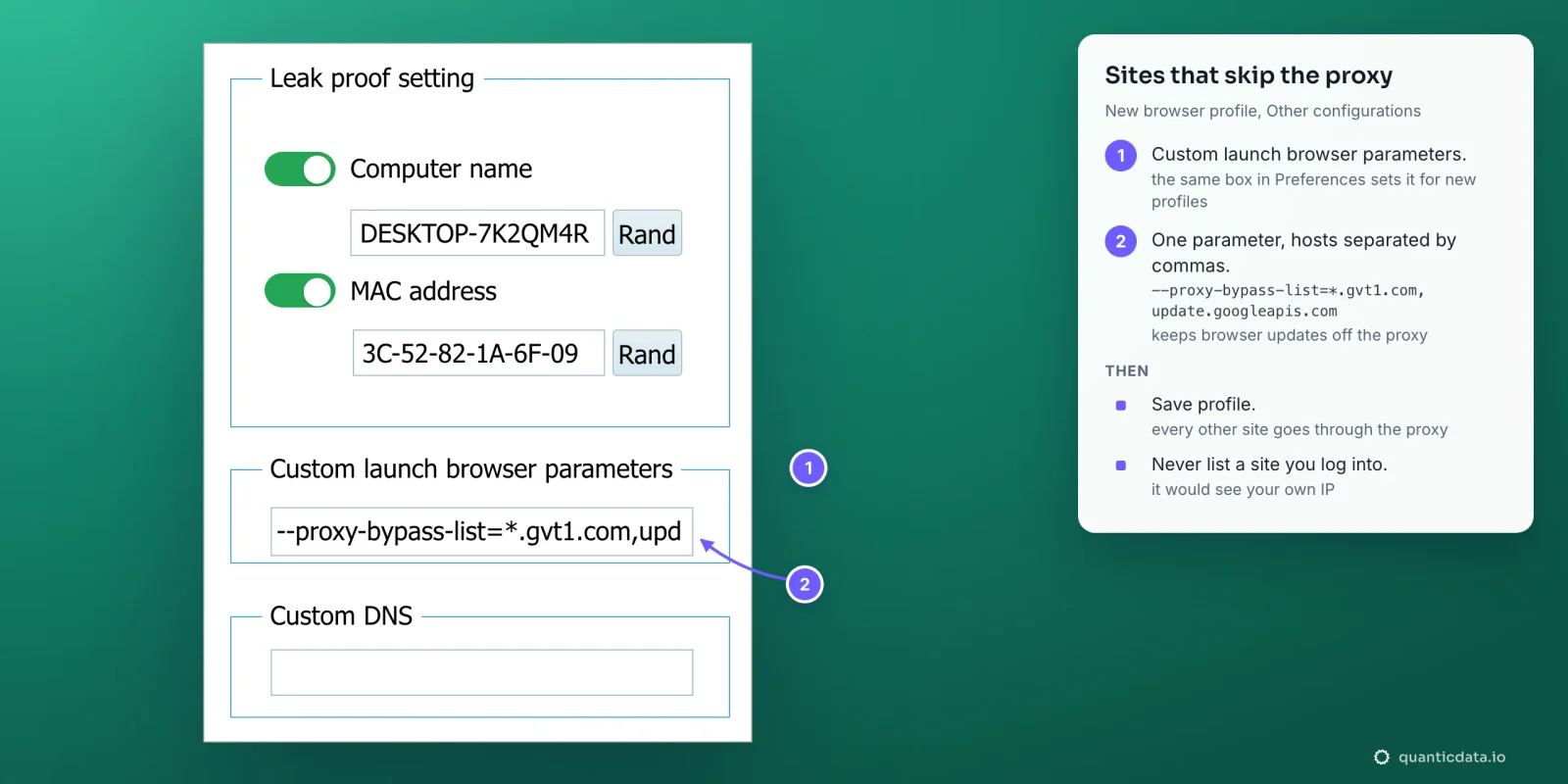Click the MAC address input field
Image resolution: width=1568 pixels, height=784 pixels.
click(x=478, y=353)
